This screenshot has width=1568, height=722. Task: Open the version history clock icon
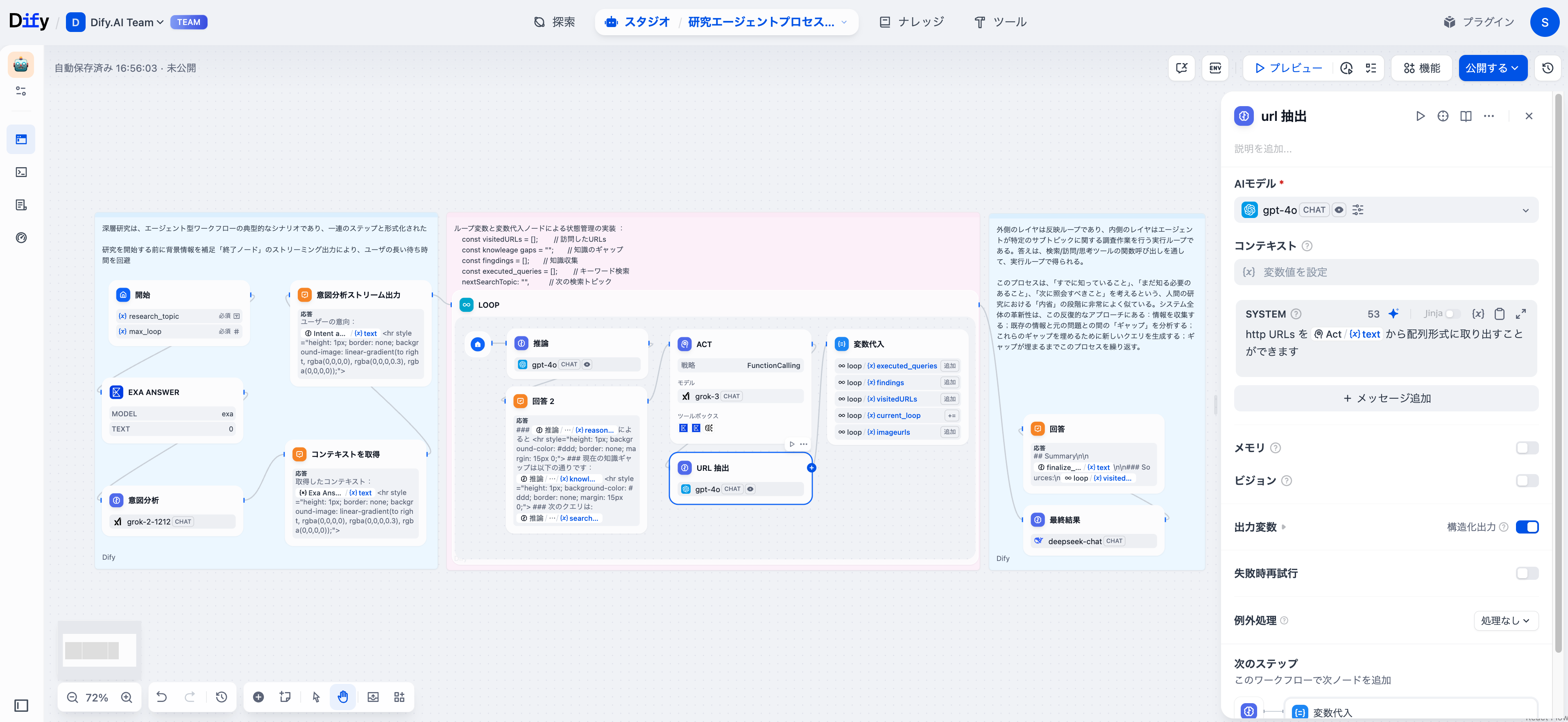(x=1548, y=68)
